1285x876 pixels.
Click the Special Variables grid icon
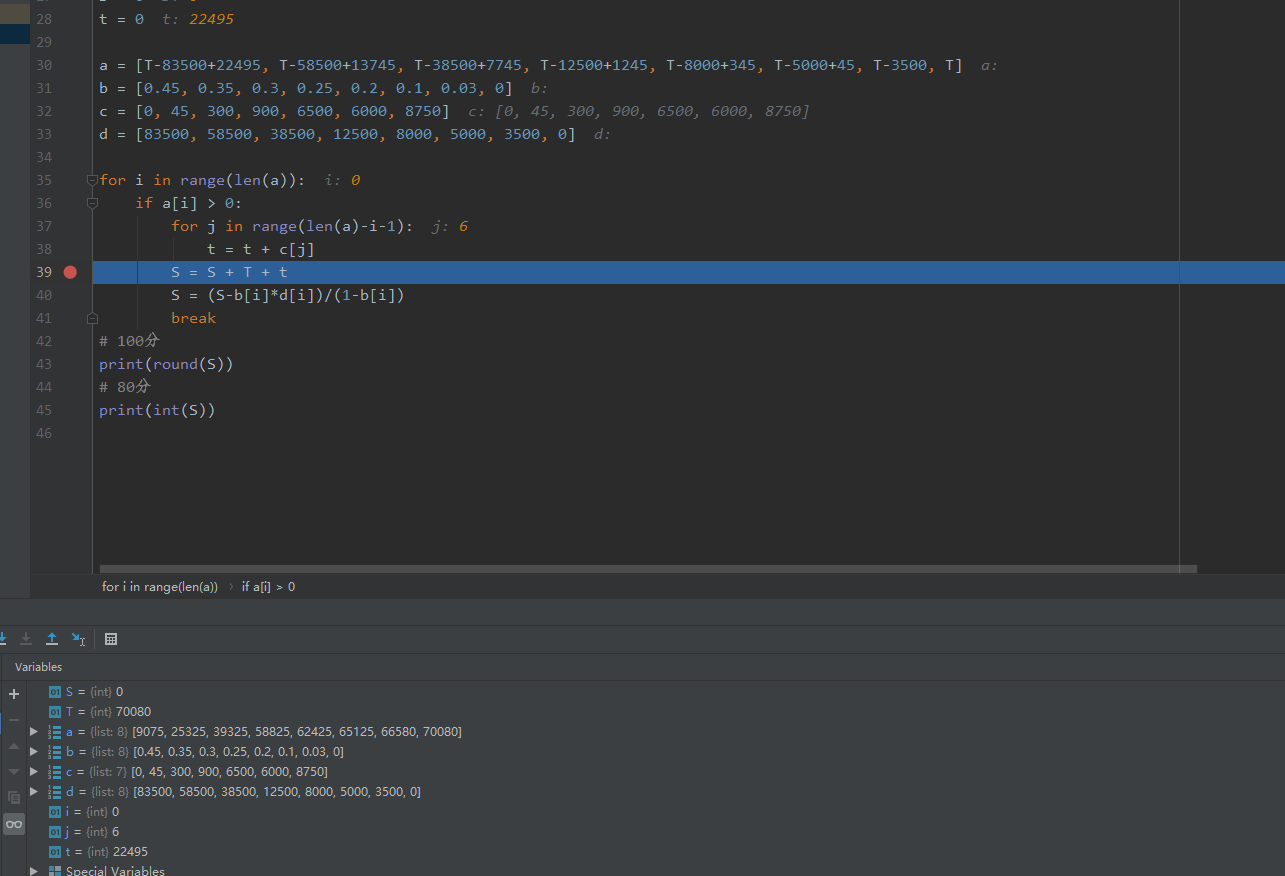click(x=55, y=871)
